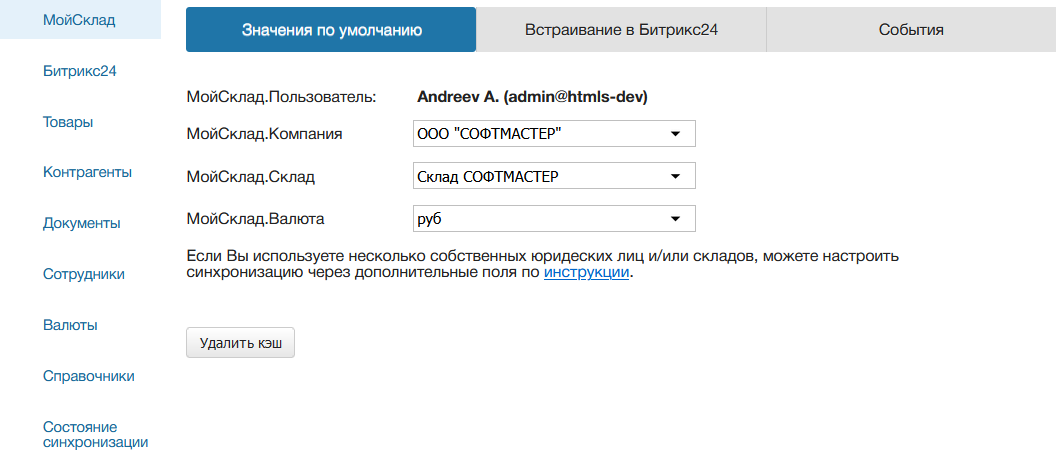Viewport: 1057px width, 474px height.
Task: Open the Справочники sidebar item
Action: click(89, 376)
